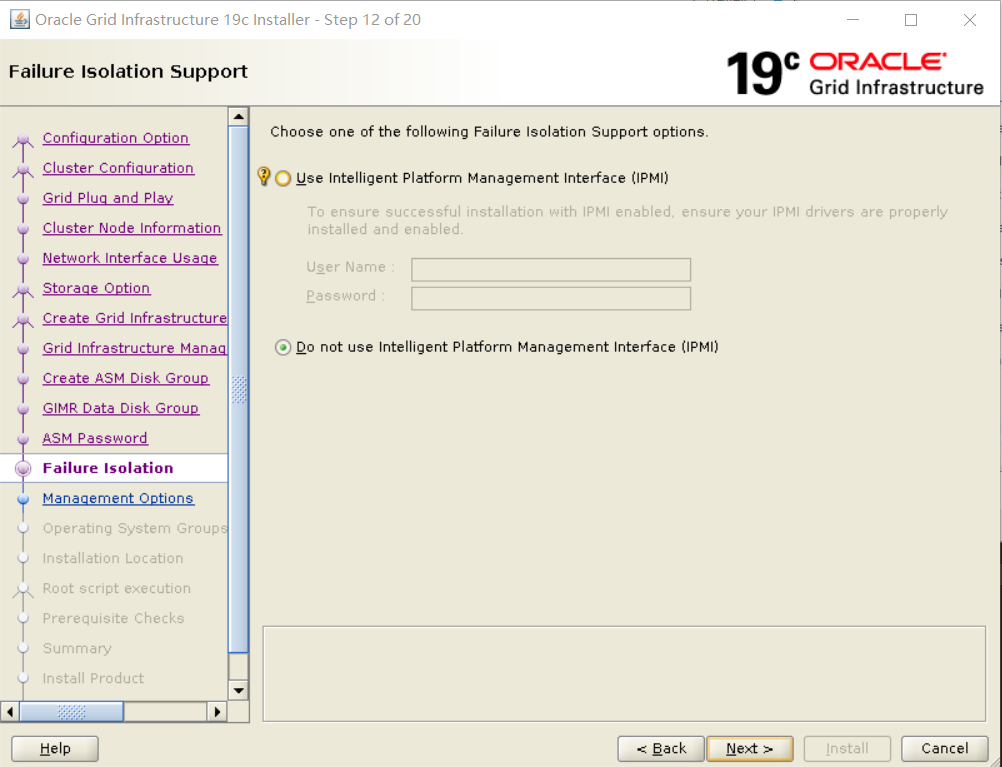Click the horizontal scroll right arrow
The image size is (1002, 767).
point(217,711)
